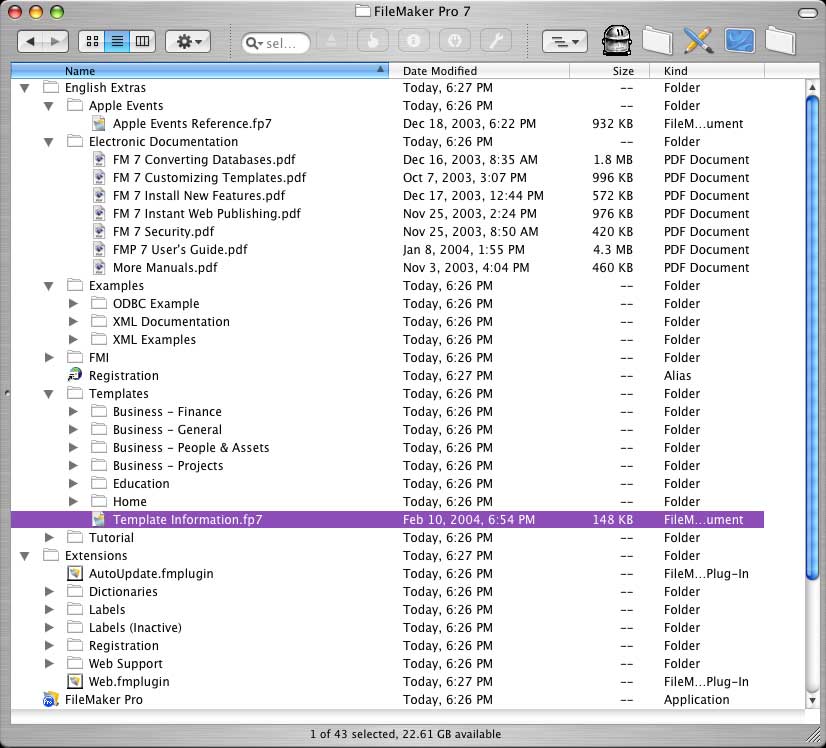Click the scrollbar up arrow

(x=812, y=87)
